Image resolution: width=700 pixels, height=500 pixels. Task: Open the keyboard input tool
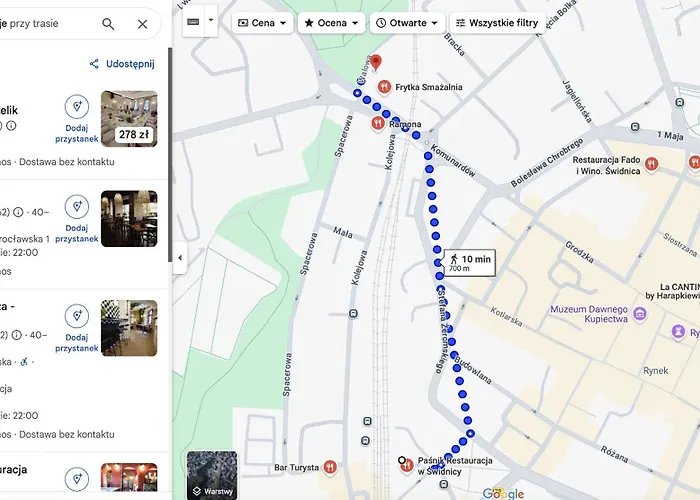(x=193, y=21)
